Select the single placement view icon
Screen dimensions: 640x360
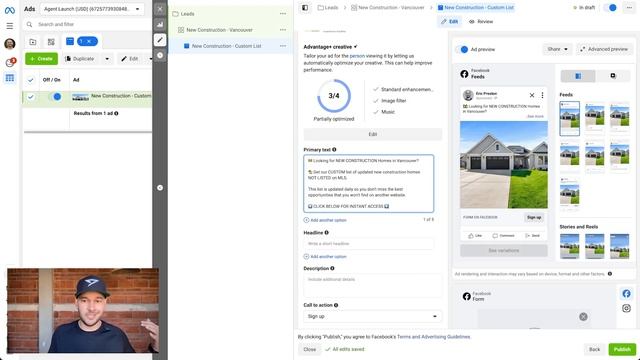[613, 76]
